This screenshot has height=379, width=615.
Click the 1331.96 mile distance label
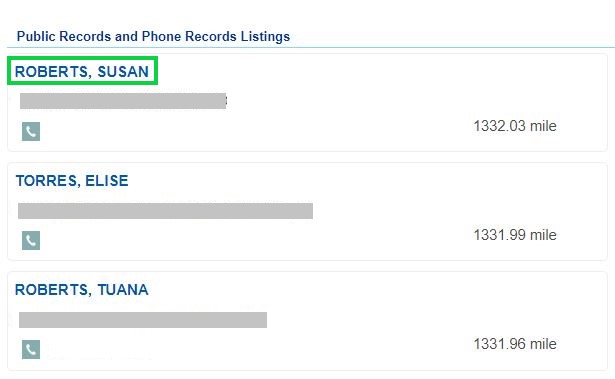515,344
